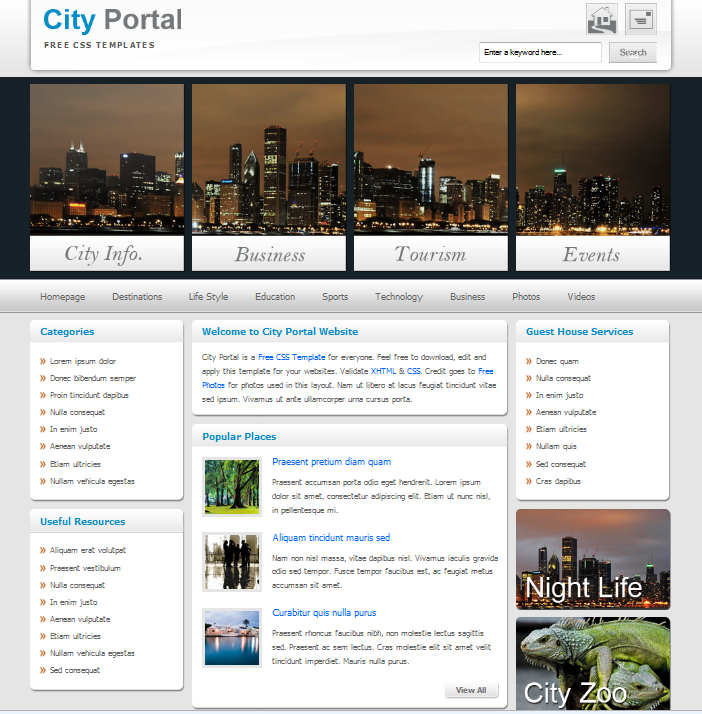
Task: Open the City Info. banner image
Action: (107, 177)
